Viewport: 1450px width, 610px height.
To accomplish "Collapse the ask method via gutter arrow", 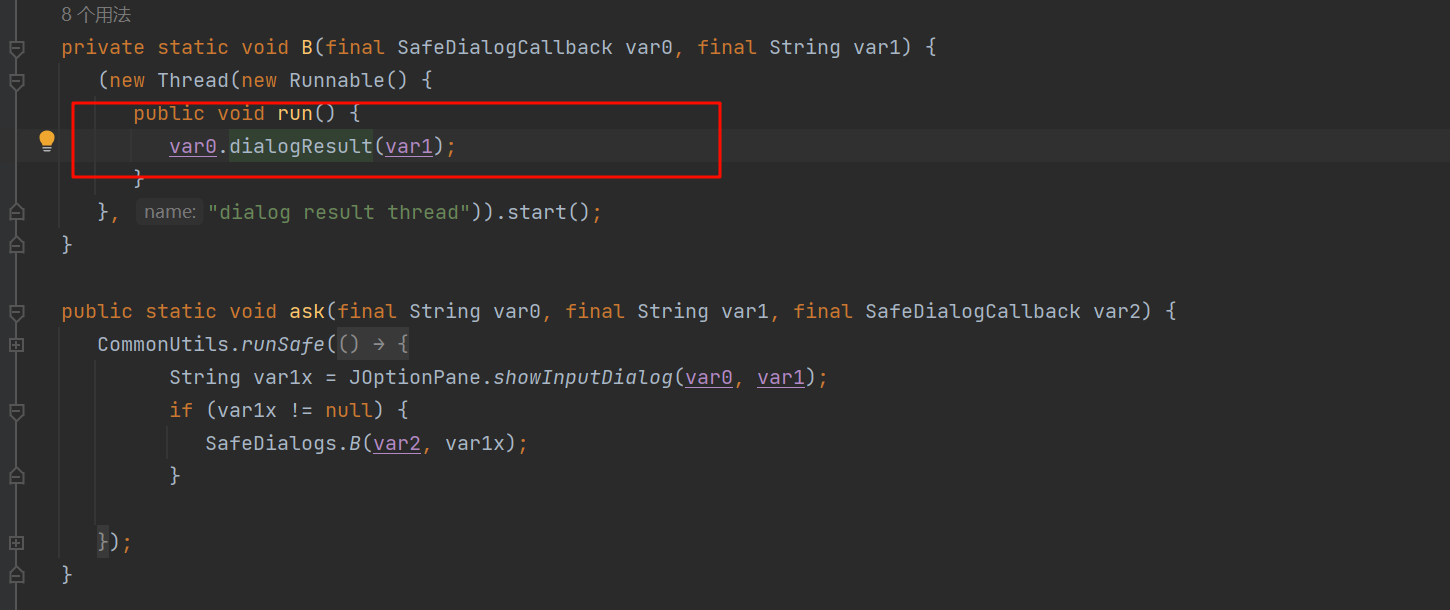I will pyautogui.click(x=16, y=312).
